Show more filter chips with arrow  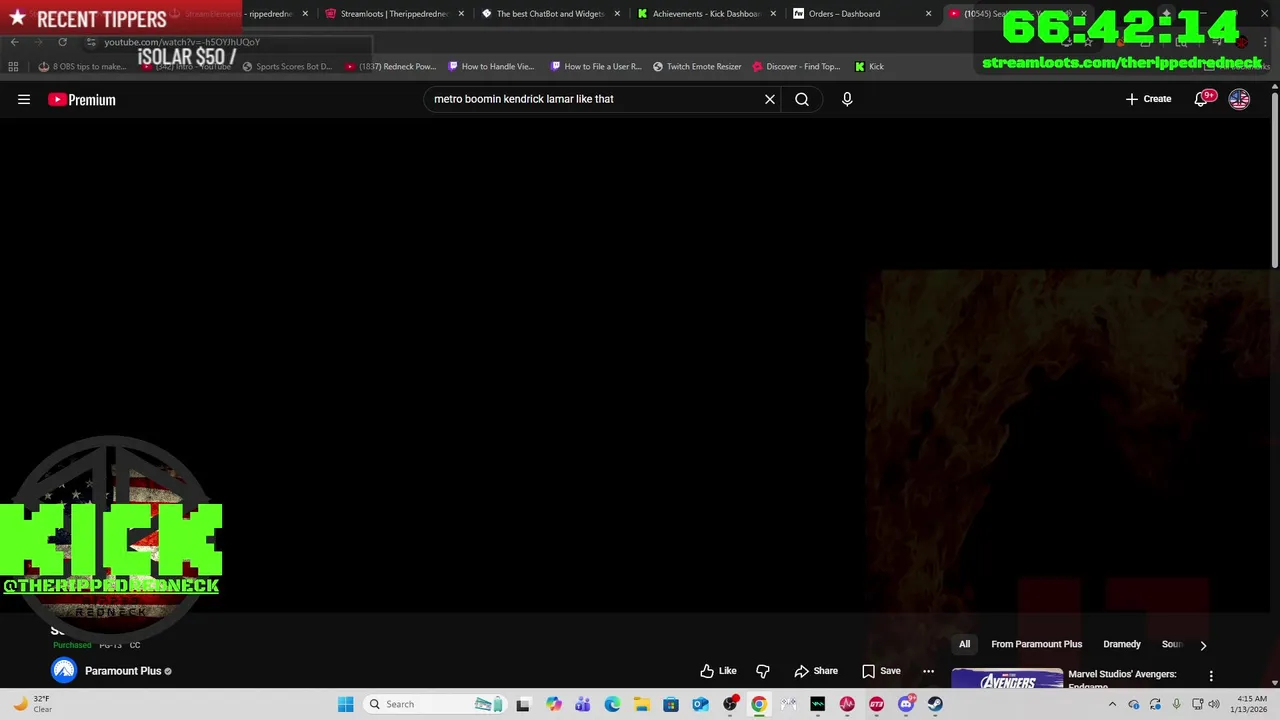pos(1203,645)
